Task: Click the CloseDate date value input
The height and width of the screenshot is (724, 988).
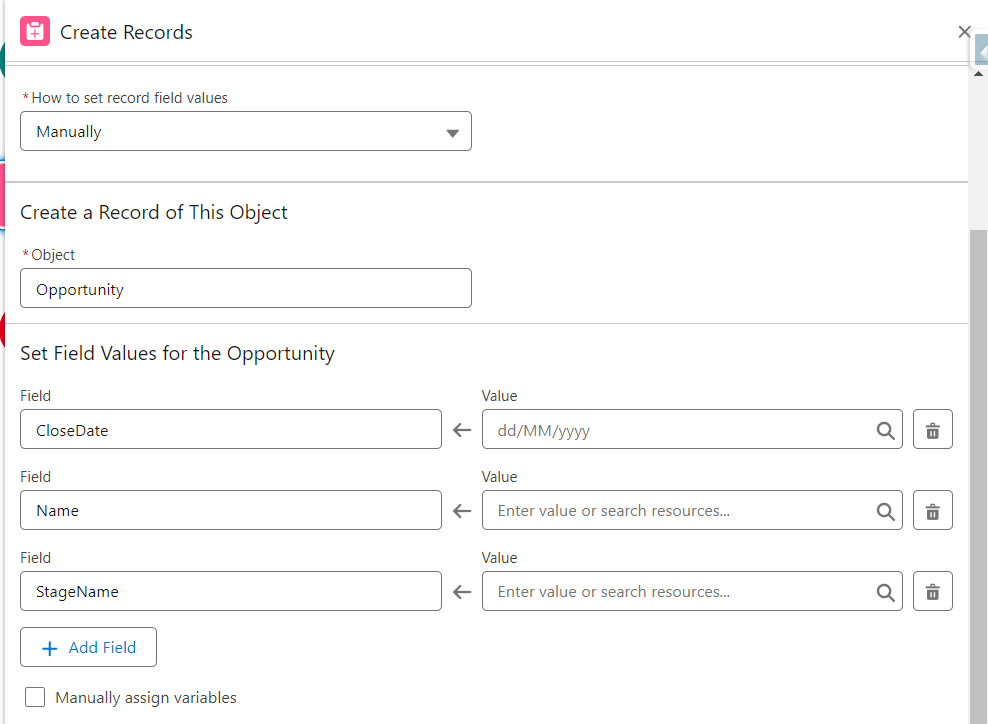Action: pyautogui.click(x=675, y=430)
